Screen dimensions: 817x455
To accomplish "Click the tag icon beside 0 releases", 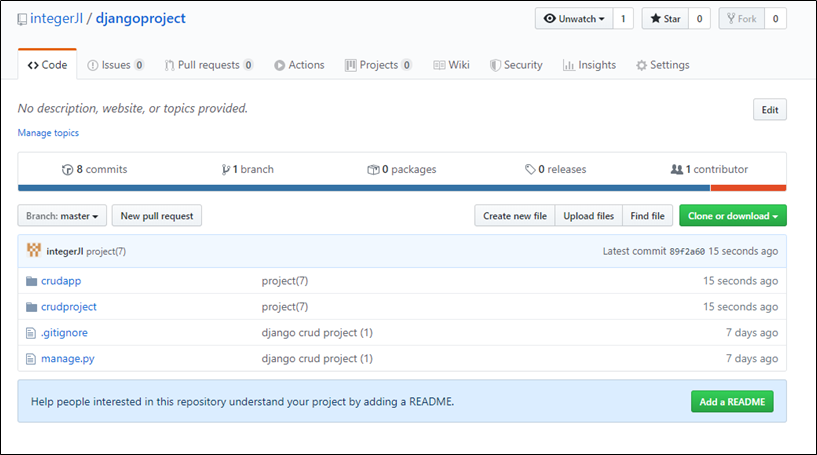I will pyautogui.click(x=530, y=169).
